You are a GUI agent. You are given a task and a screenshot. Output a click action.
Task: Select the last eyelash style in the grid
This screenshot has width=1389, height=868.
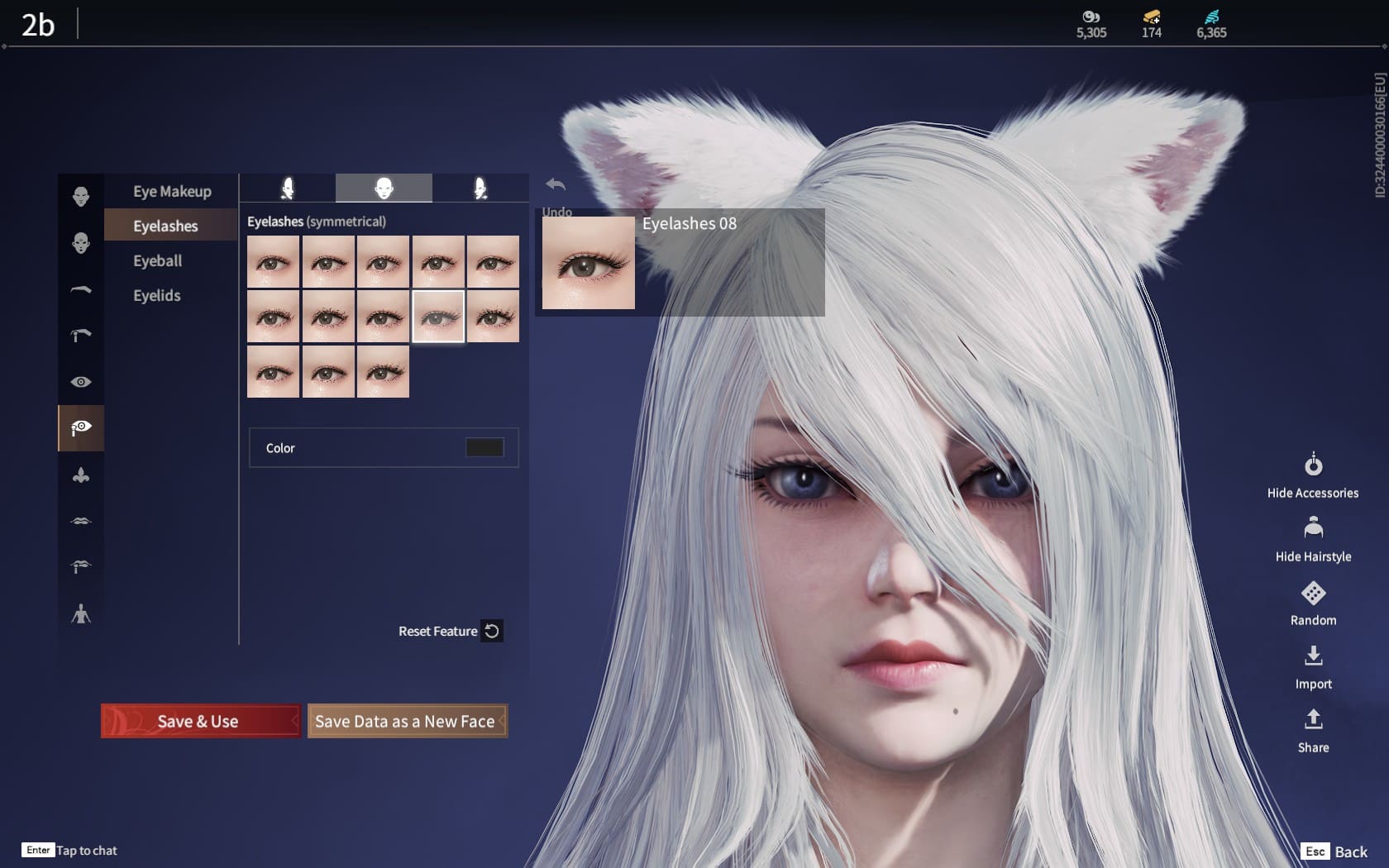pos(383,371)
